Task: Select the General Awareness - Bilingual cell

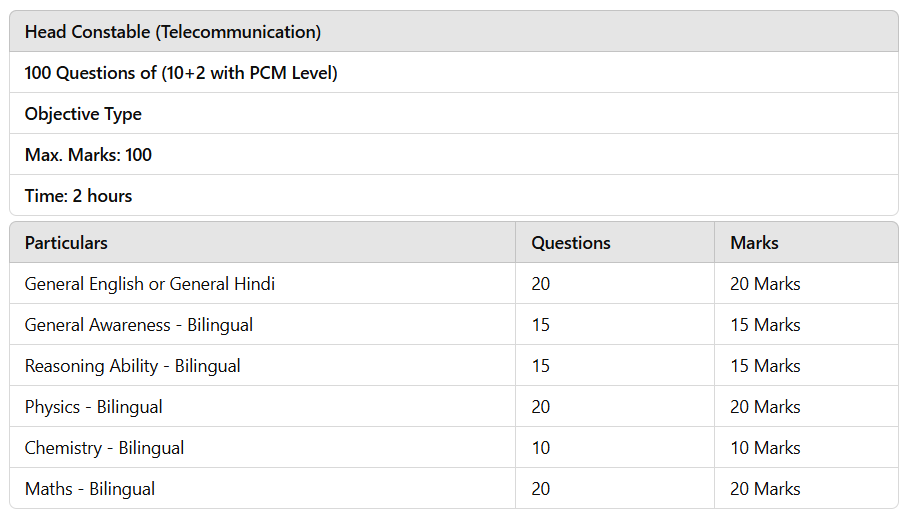Action: [x=262, y=325]
